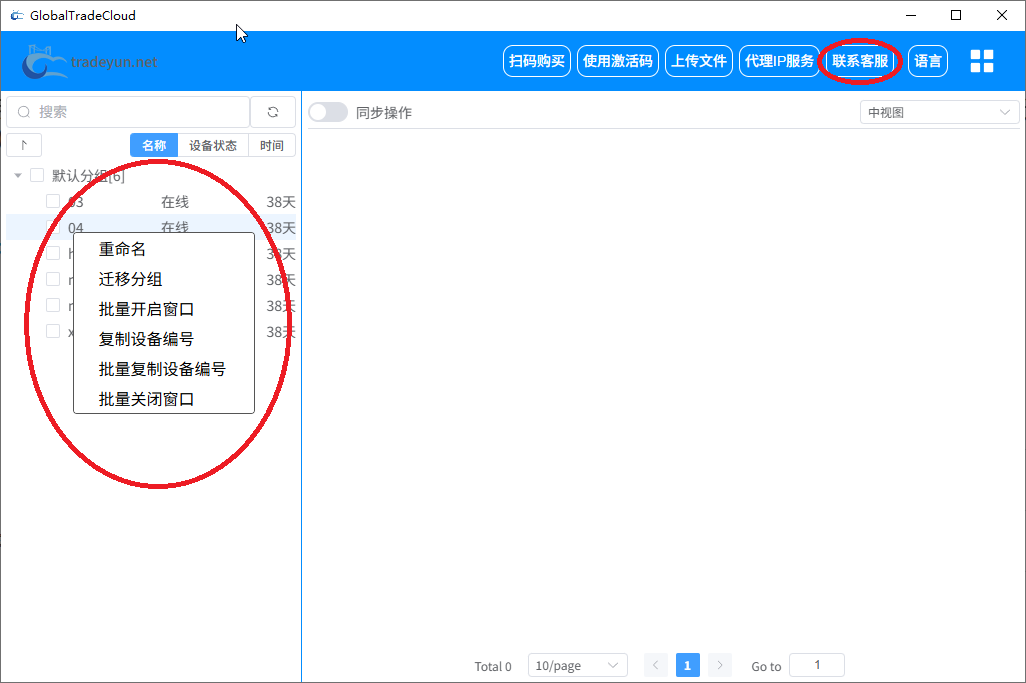Check the 默认分组 group checkbox
The width and height of the screenshot is (1026, 683).
point(37,174)
